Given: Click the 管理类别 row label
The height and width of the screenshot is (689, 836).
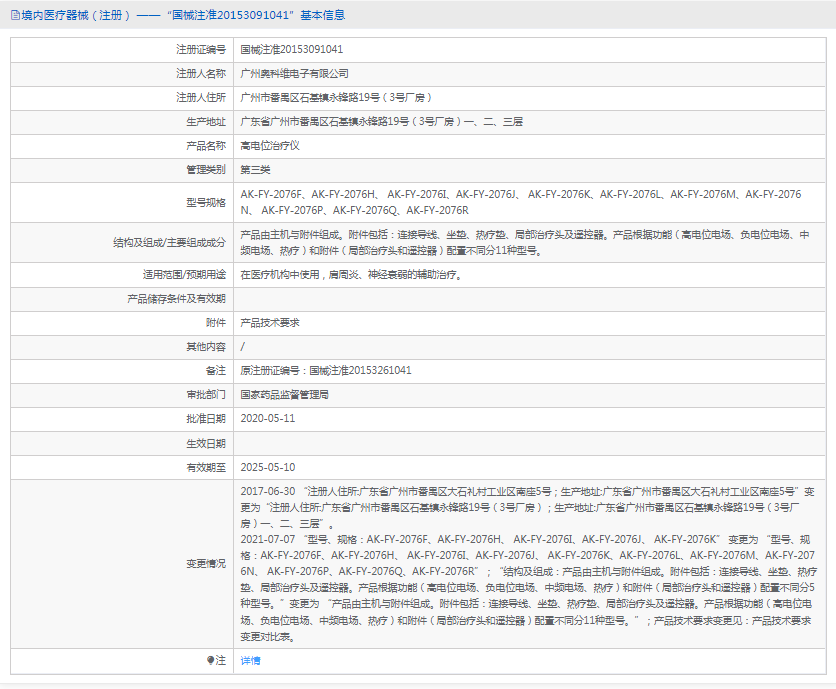Looking at the screenshot, I should point(206,170).
